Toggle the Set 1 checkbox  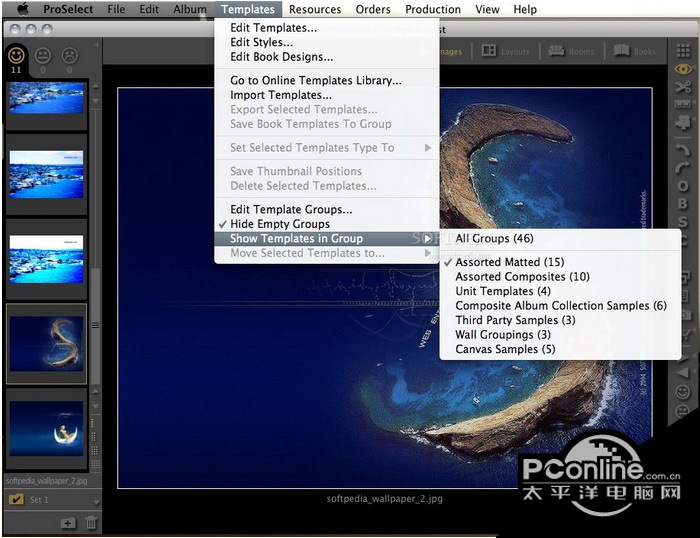[16, 499]
